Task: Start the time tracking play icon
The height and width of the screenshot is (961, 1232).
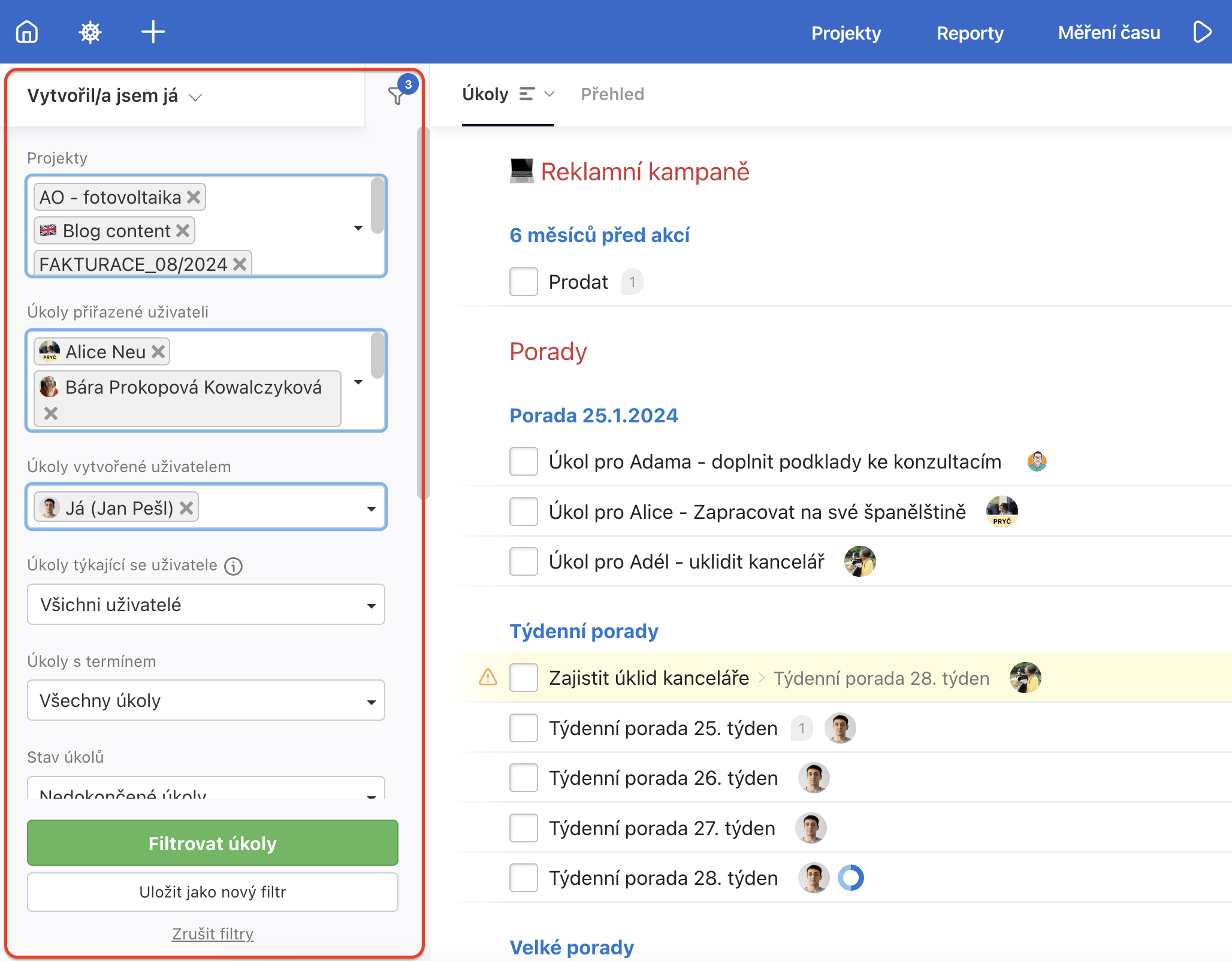Action: tap(1202, 32)
